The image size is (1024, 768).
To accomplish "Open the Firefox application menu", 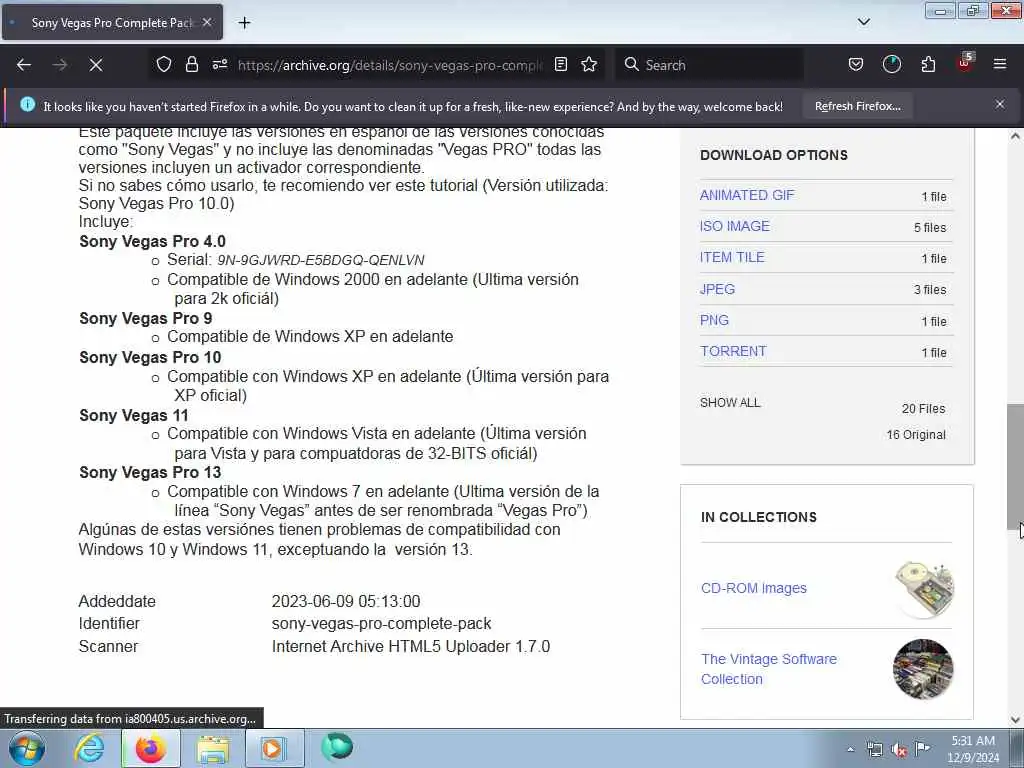I will tap(1000, 65).
